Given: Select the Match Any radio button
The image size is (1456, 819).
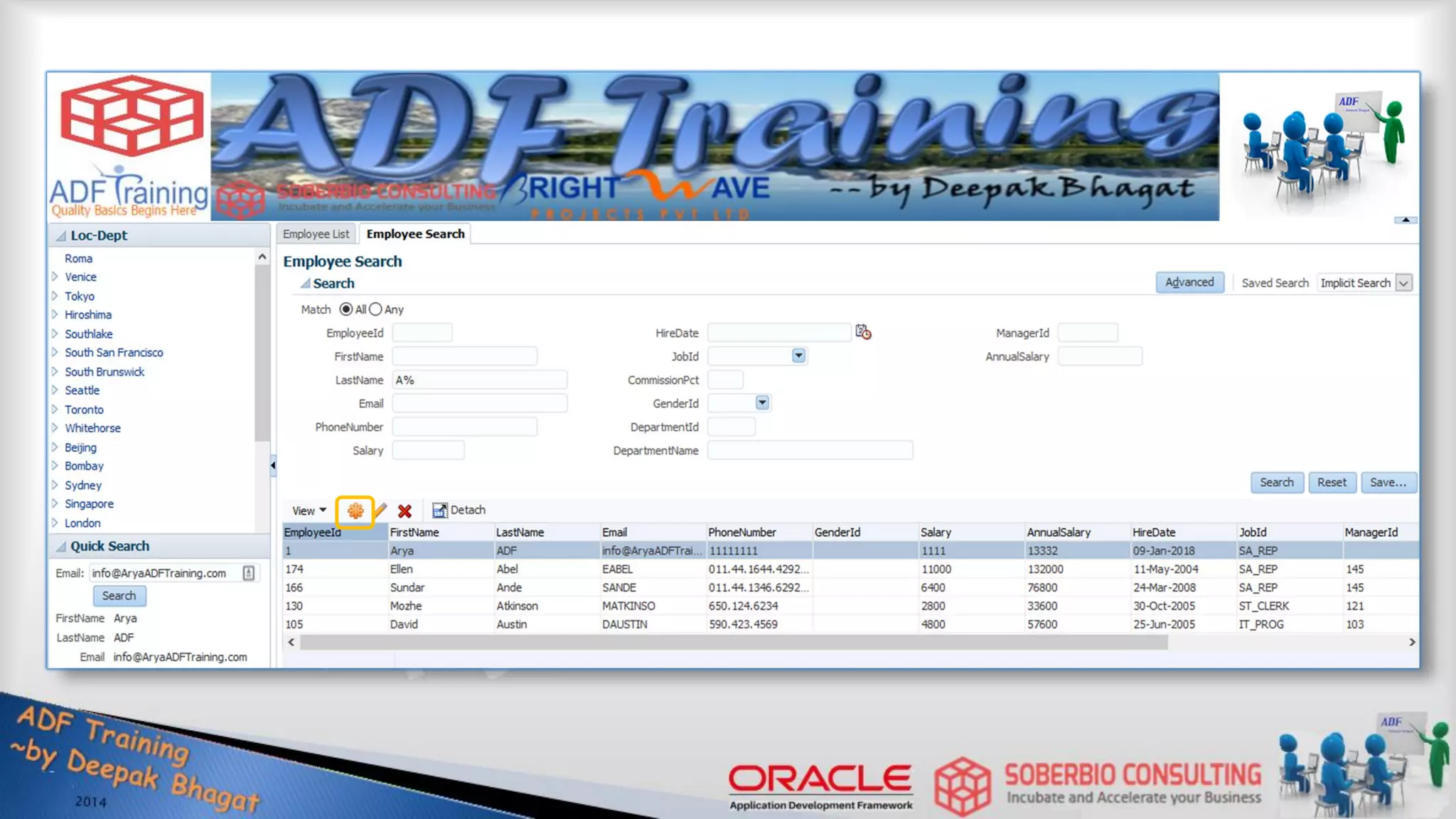Looking at the screenshot, I should 375,309.
